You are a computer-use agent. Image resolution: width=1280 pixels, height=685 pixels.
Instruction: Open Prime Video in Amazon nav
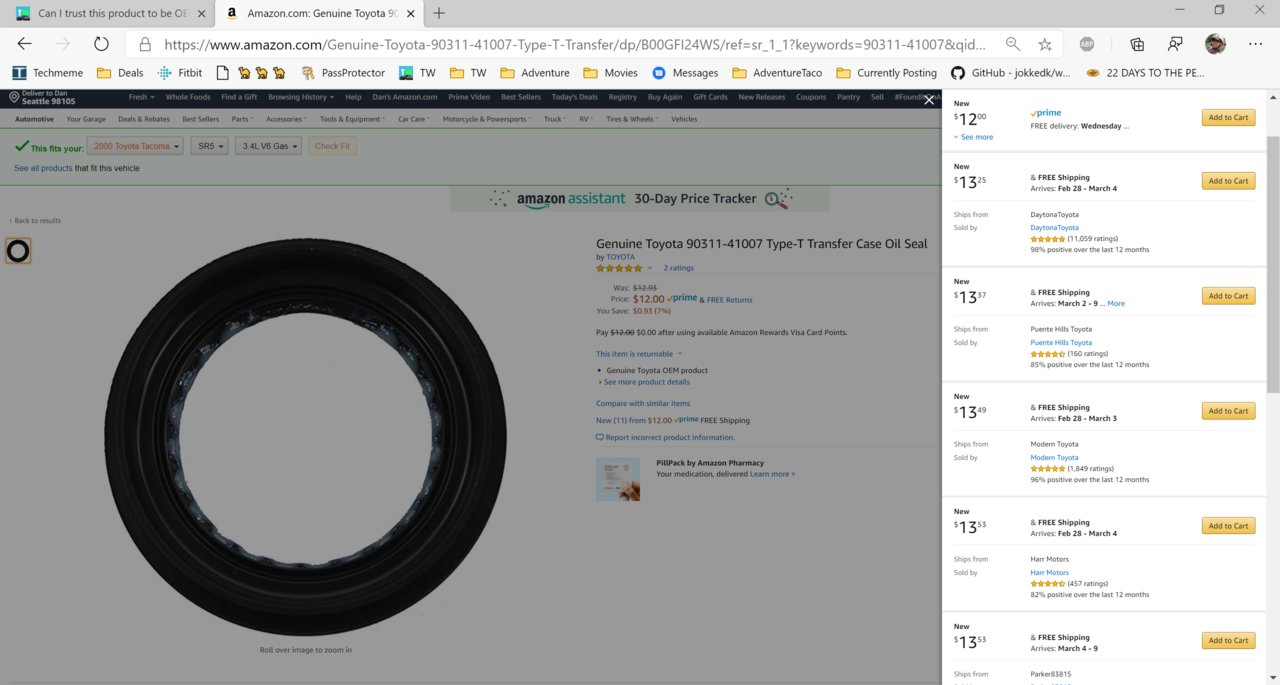[469, 97]
